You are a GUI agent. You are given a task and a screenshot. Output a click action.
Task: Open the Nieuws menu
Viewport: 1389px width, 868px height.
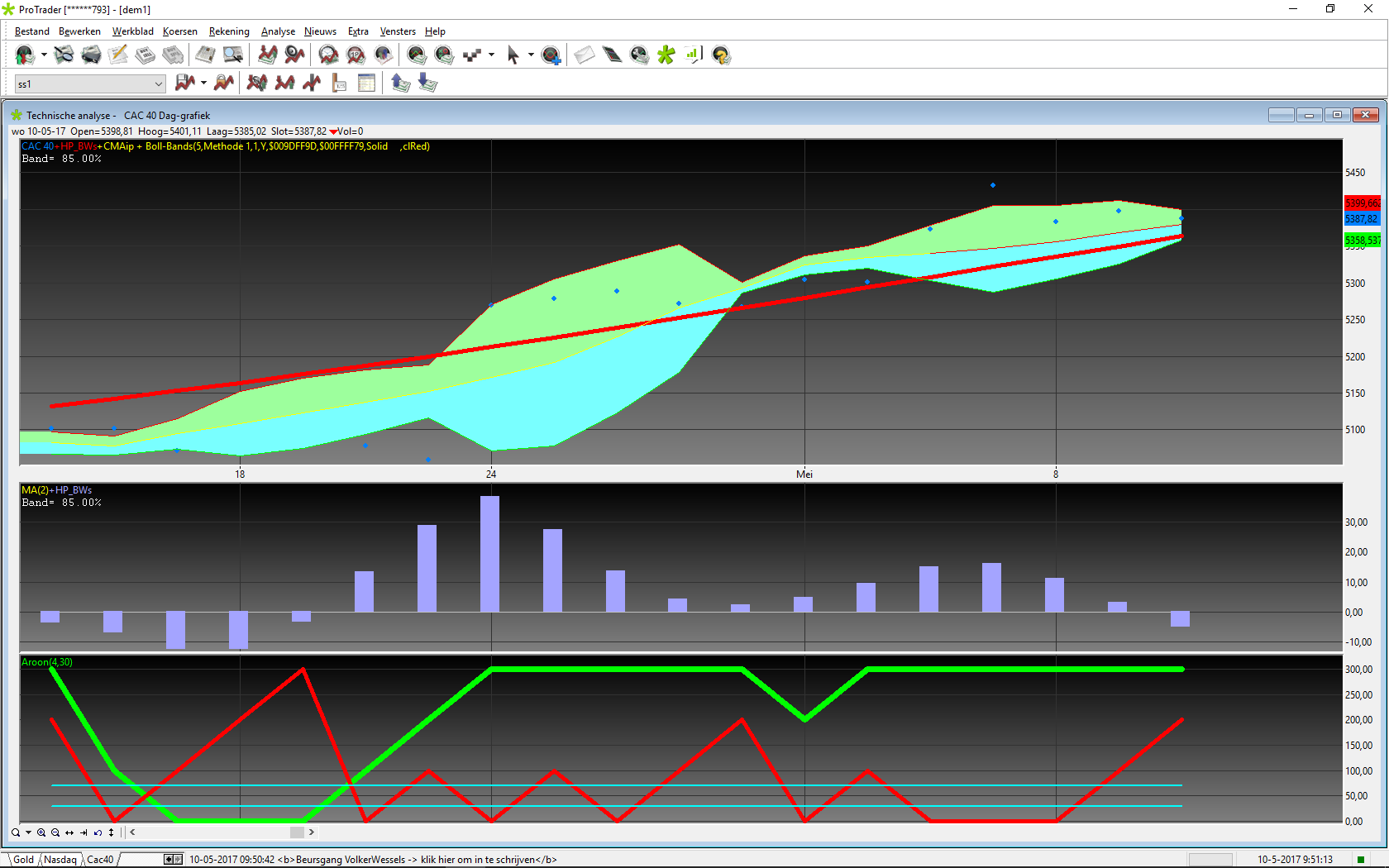coord(320,31)
